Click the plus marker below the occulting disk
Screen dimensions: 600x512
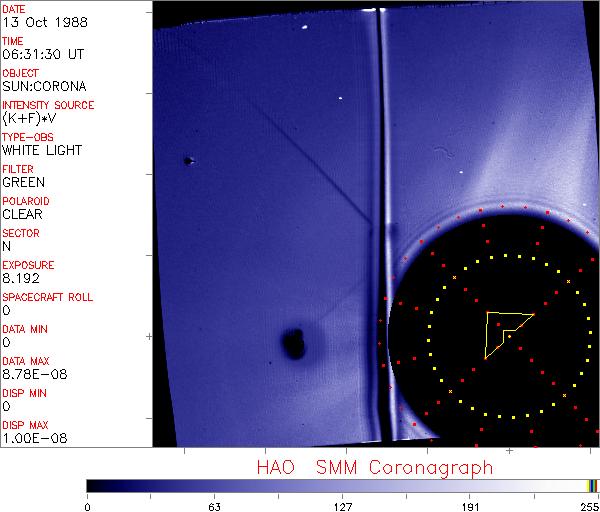click(x=509, y=451)
